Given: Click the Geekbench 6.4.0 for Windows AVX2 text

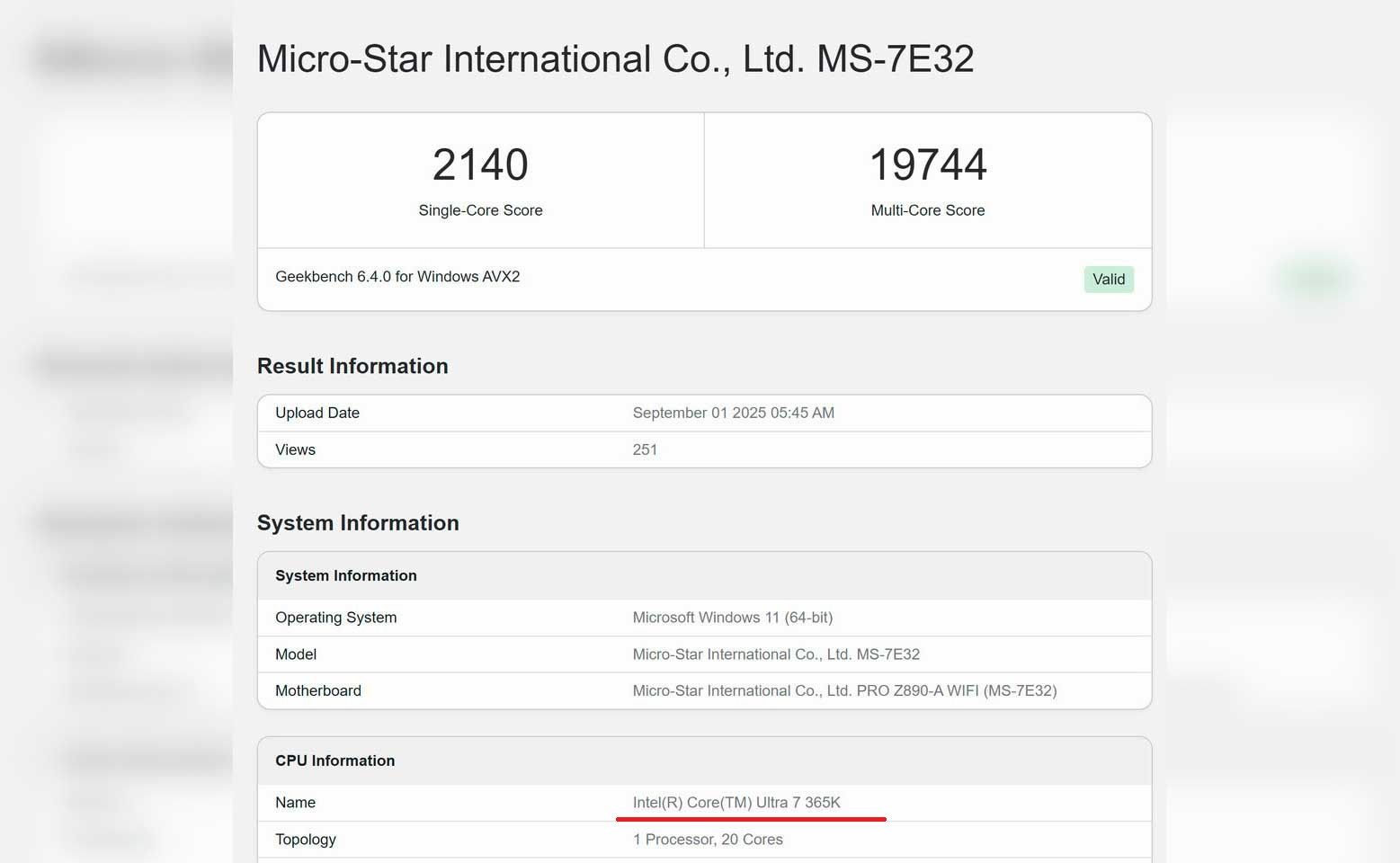Looking at the screenshot, I should coord(397,277).
